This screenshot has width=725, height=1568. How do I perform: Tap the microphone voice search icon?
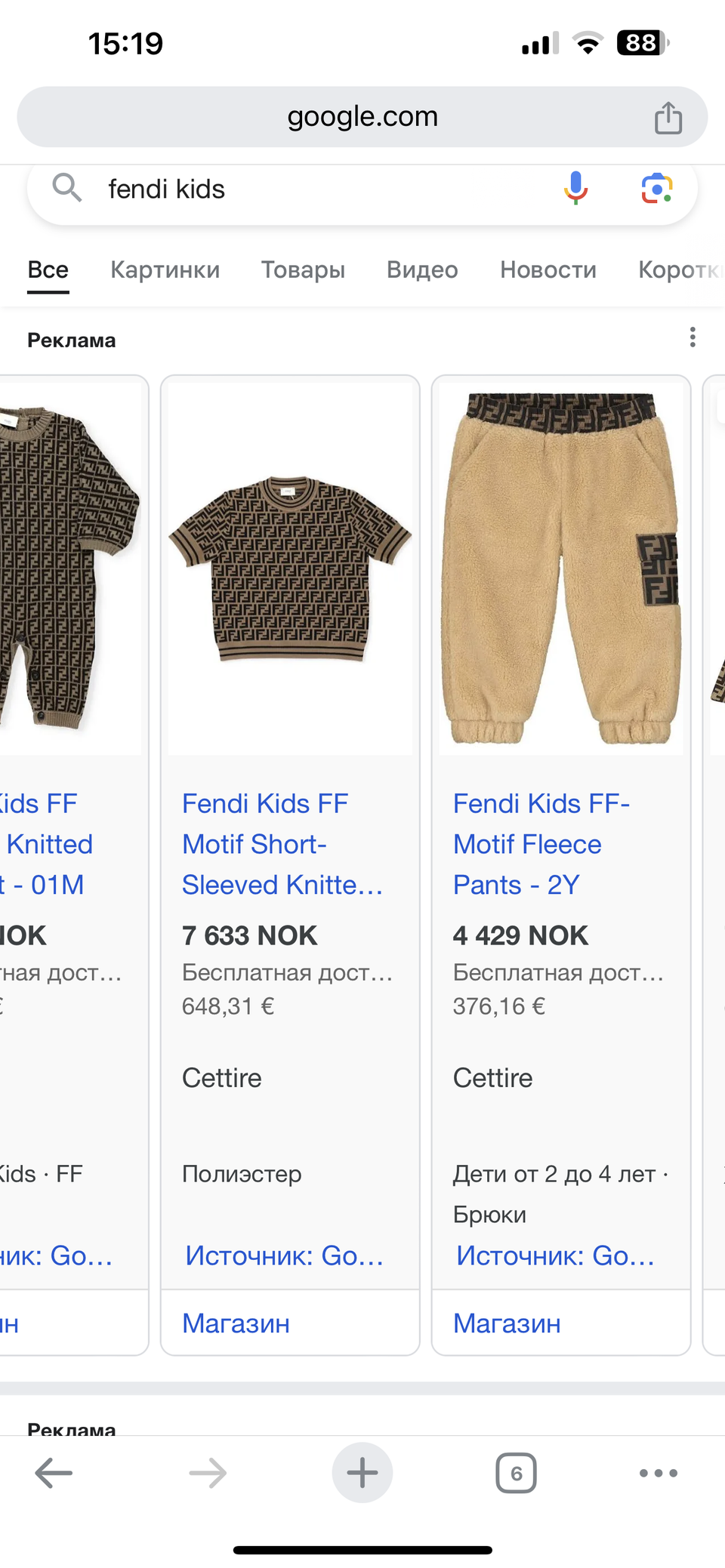pos(575,188)
